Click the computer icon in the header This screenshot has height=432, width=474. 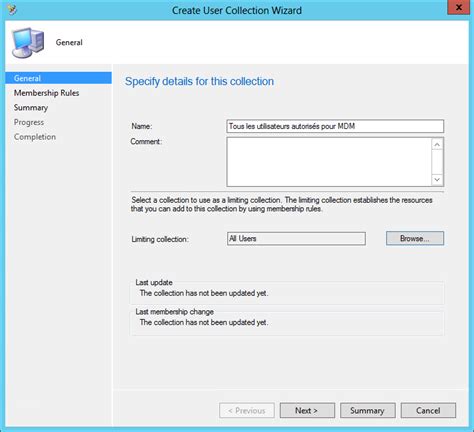tap(28, 43)
